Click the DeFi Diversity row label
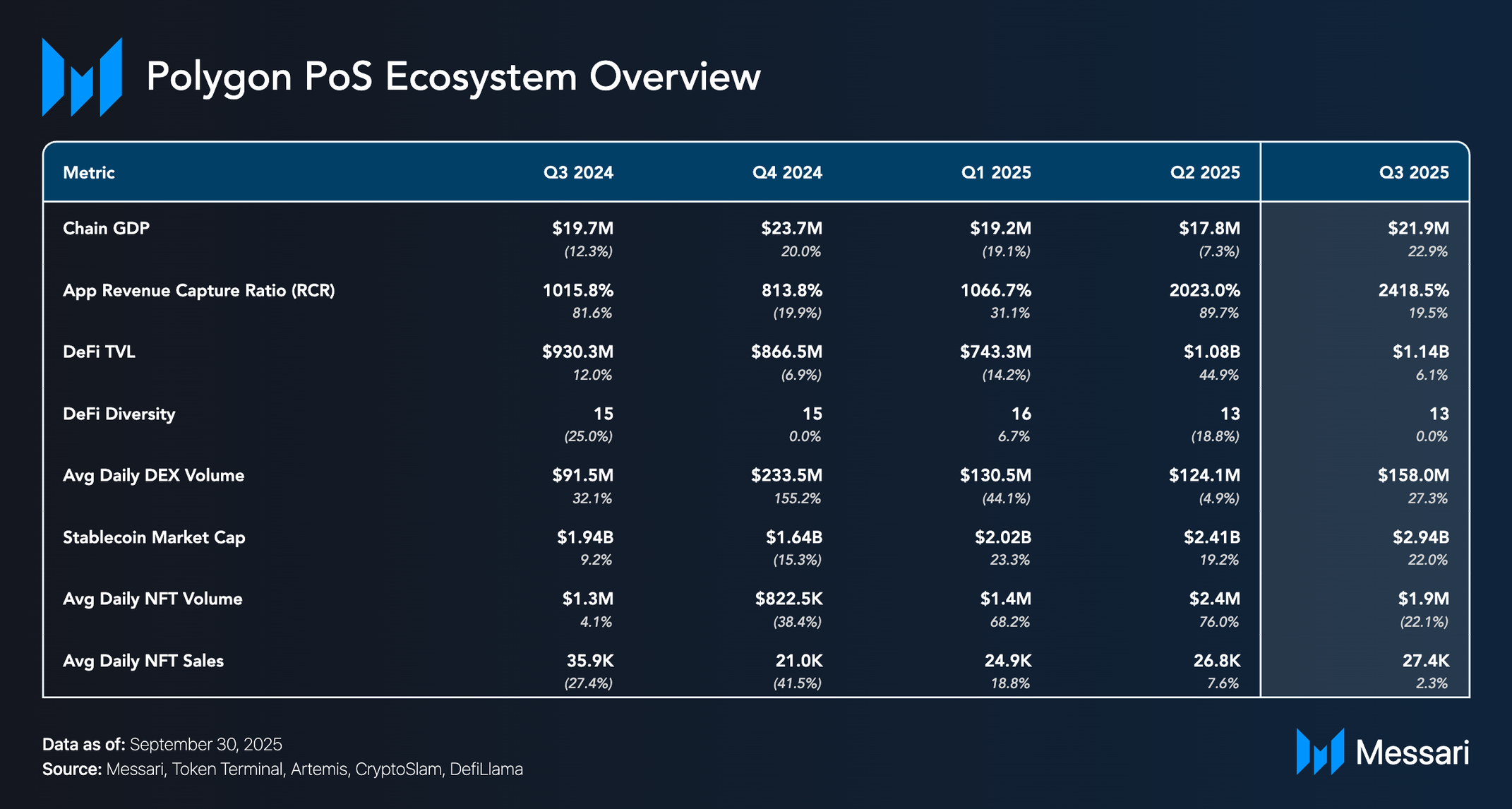The image size is (1512, 809). (119, 414)
